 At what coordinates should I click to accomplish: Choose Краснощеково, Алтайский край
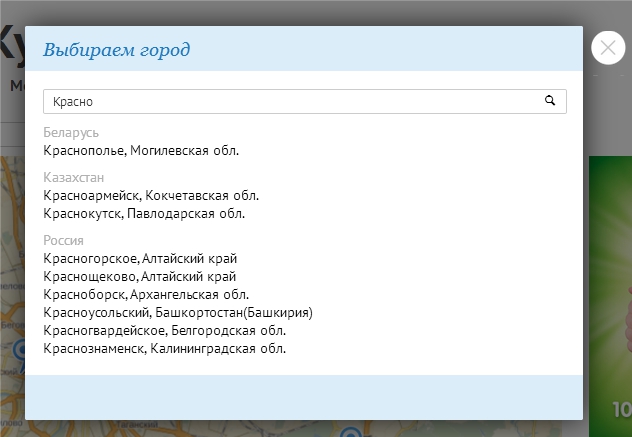tap(140, 276)
